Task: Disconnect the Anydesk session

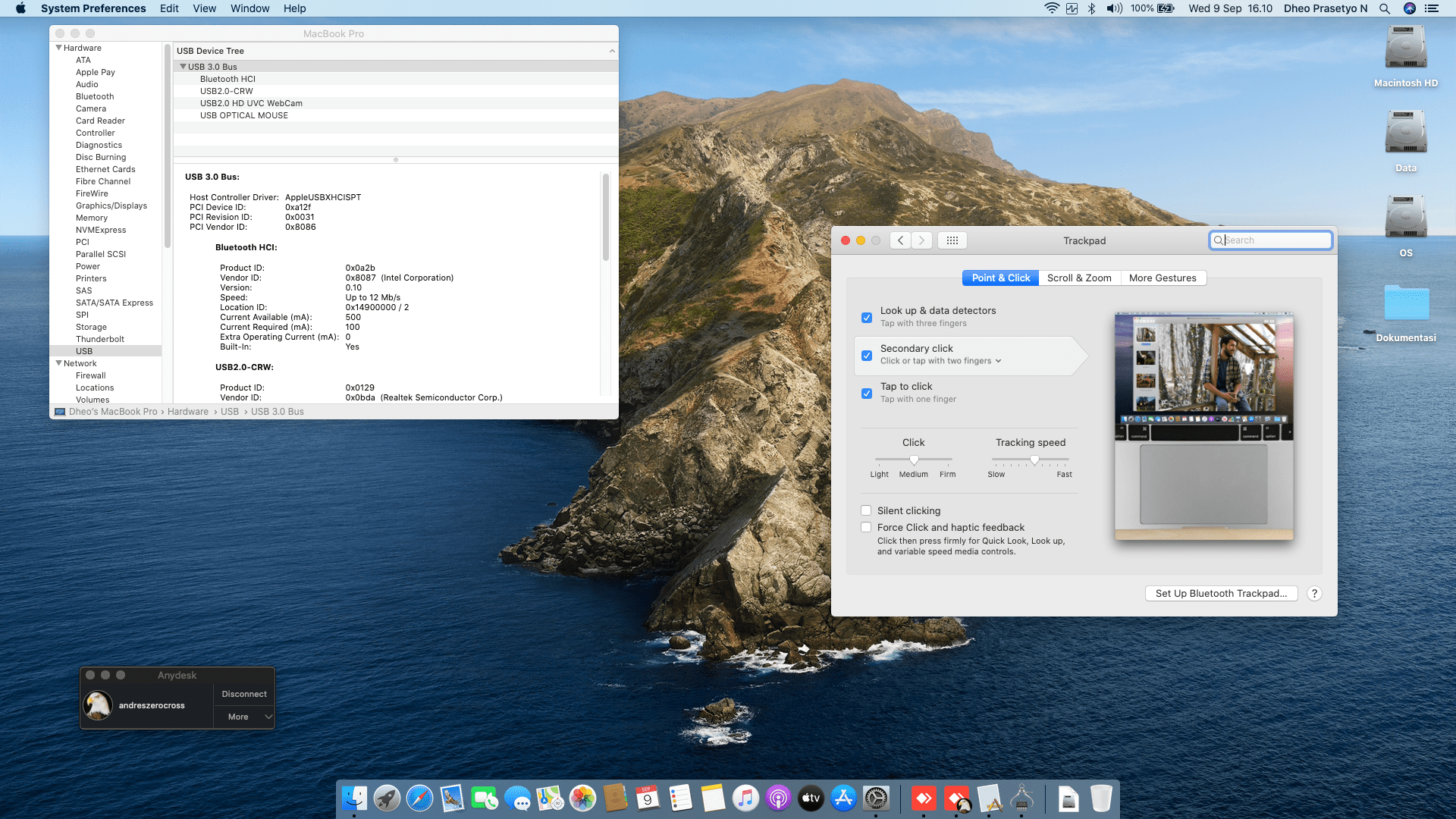Action: click(x=244, y=694)
